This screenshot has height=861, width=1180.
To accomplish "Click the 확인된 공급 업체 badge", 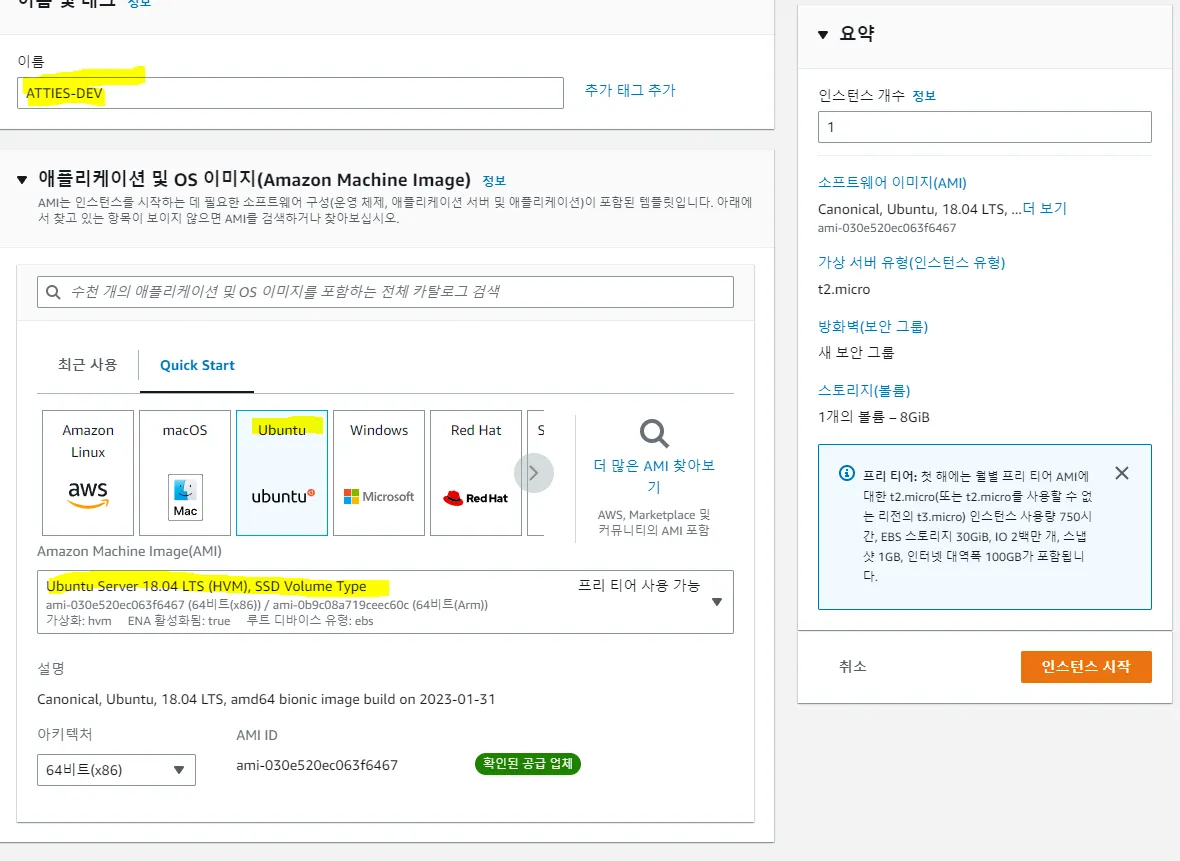I will tap(528, 764).
